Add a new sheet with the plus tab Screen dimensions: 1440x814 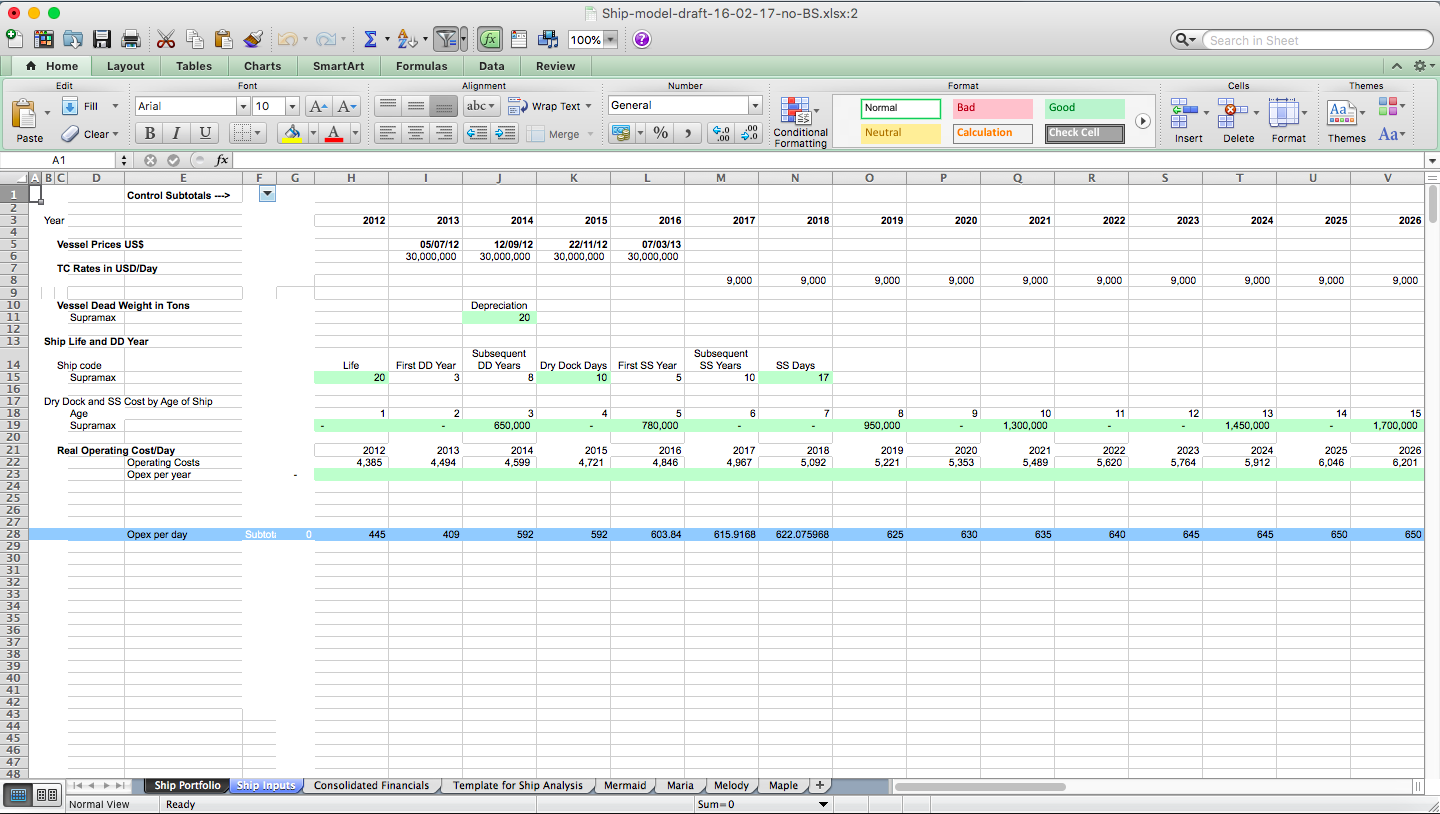[820, 786]
